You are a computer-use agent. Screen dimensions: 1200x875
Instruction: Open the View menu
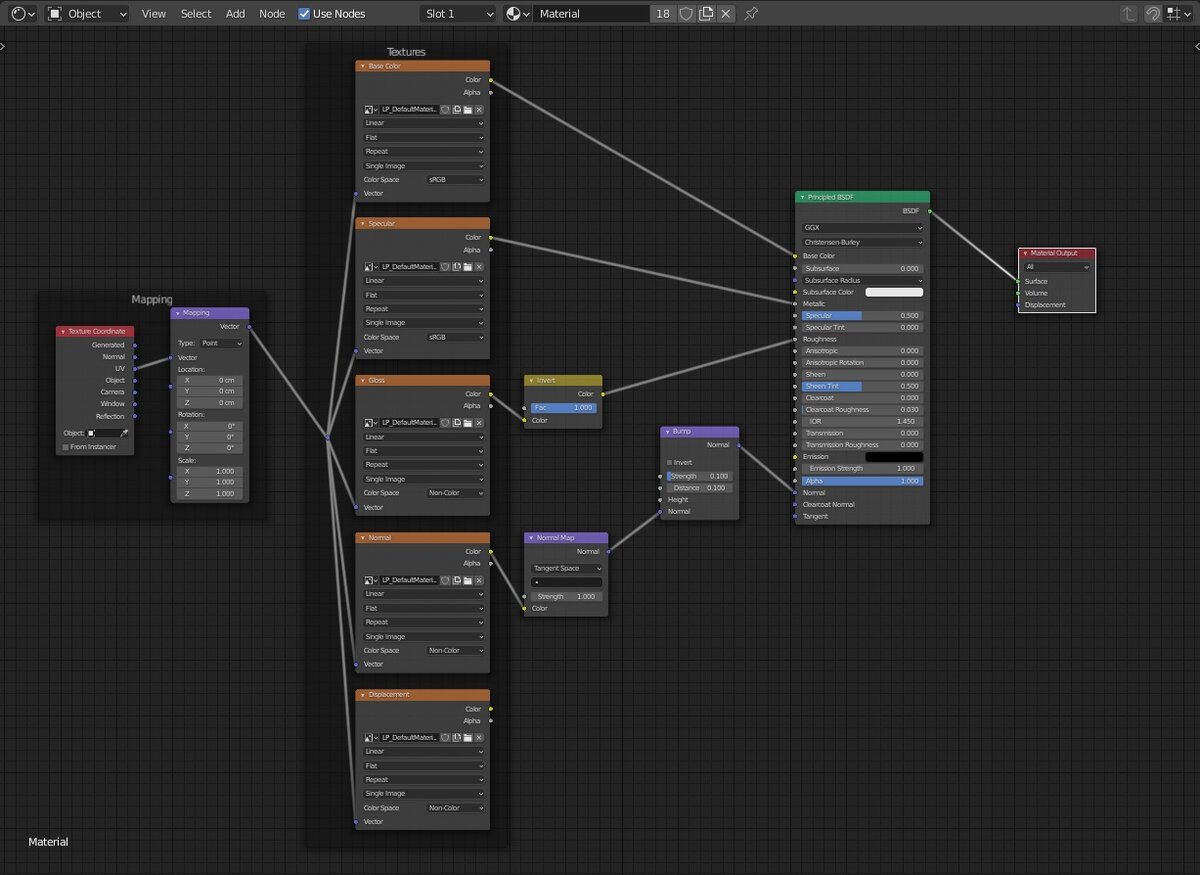pyautogui.click(x=154, y=14)
